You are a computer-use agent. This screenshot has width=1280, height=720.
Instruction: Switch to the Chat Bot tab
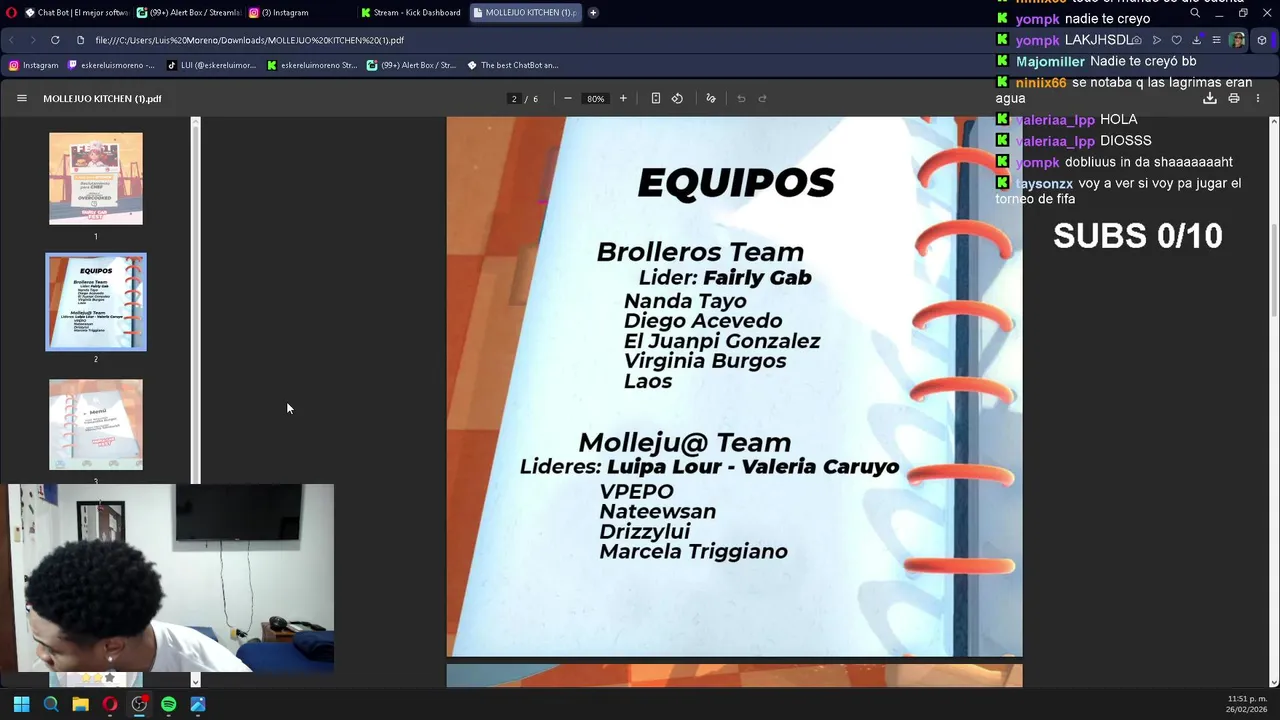(x=77, y=12)
